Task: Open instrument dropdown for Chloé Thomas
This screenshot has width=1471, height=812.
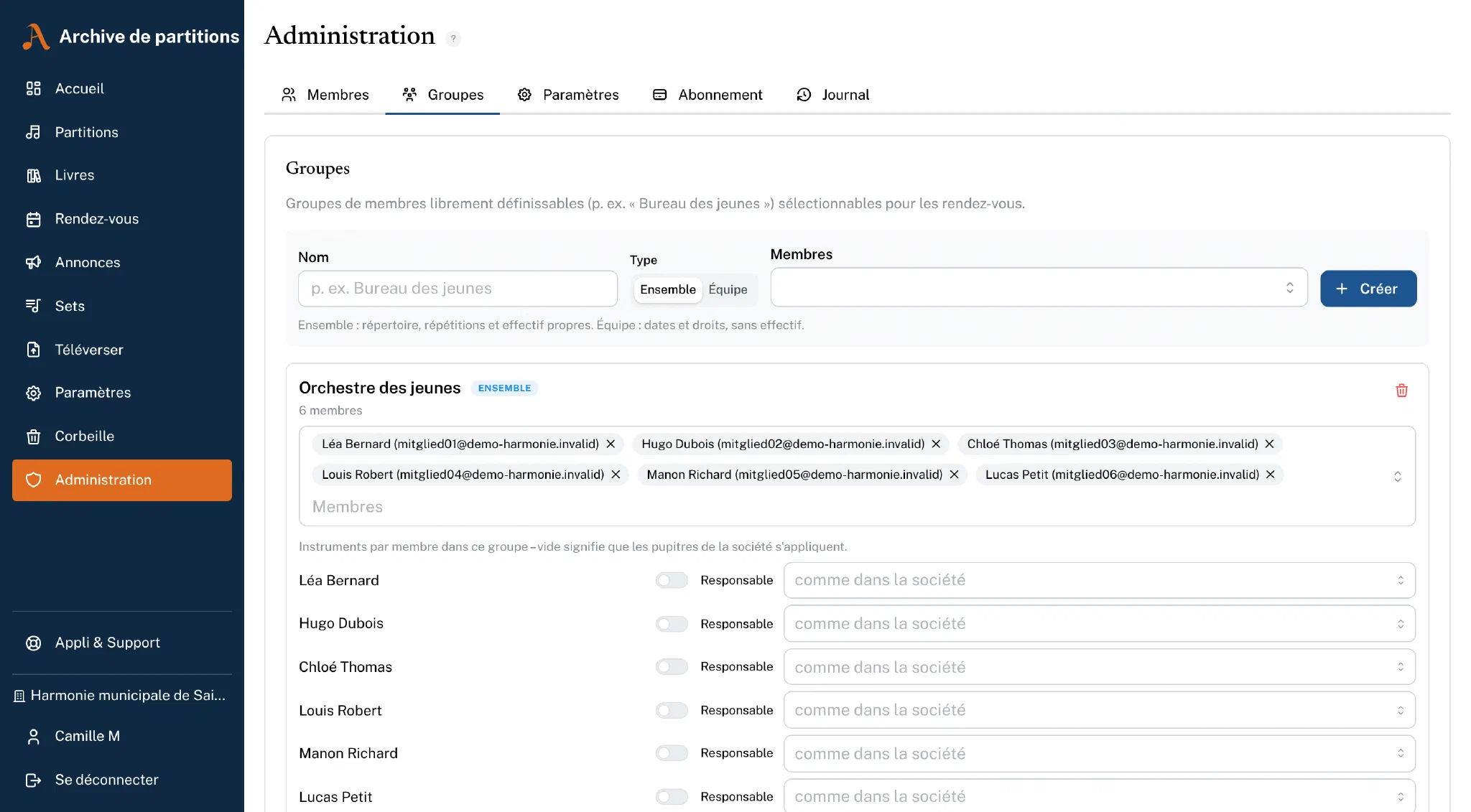Action: click(x=1099, y=667)
